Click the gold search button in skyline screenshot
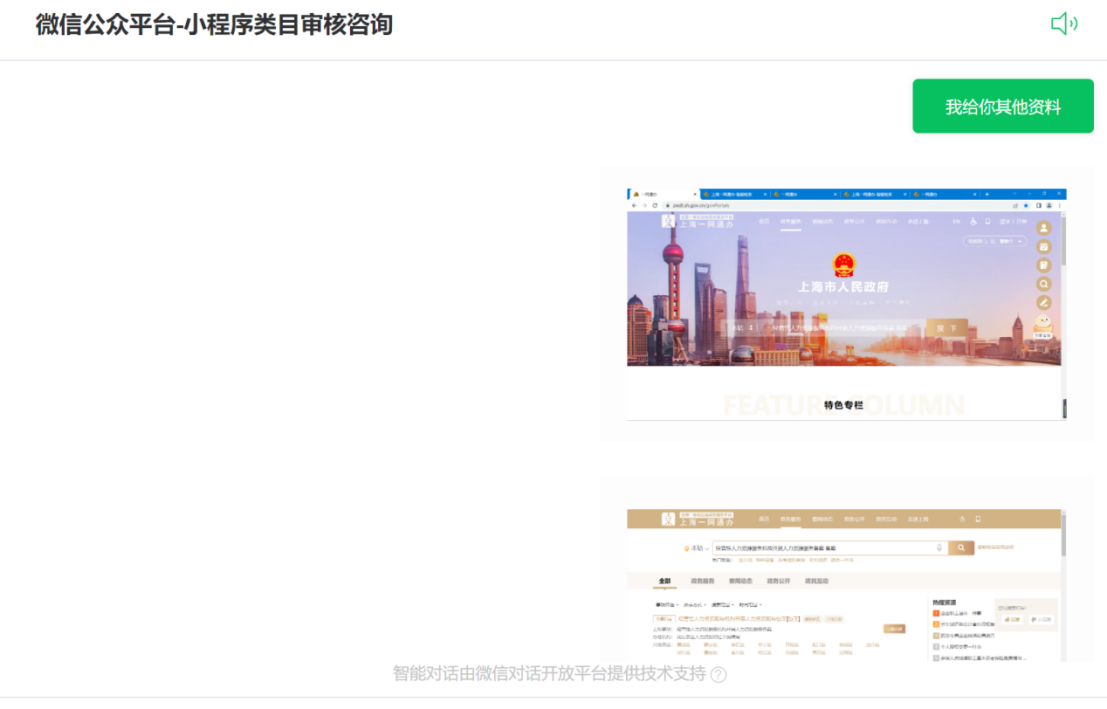This screenshot has width=1107, height=709. [946, 328]
